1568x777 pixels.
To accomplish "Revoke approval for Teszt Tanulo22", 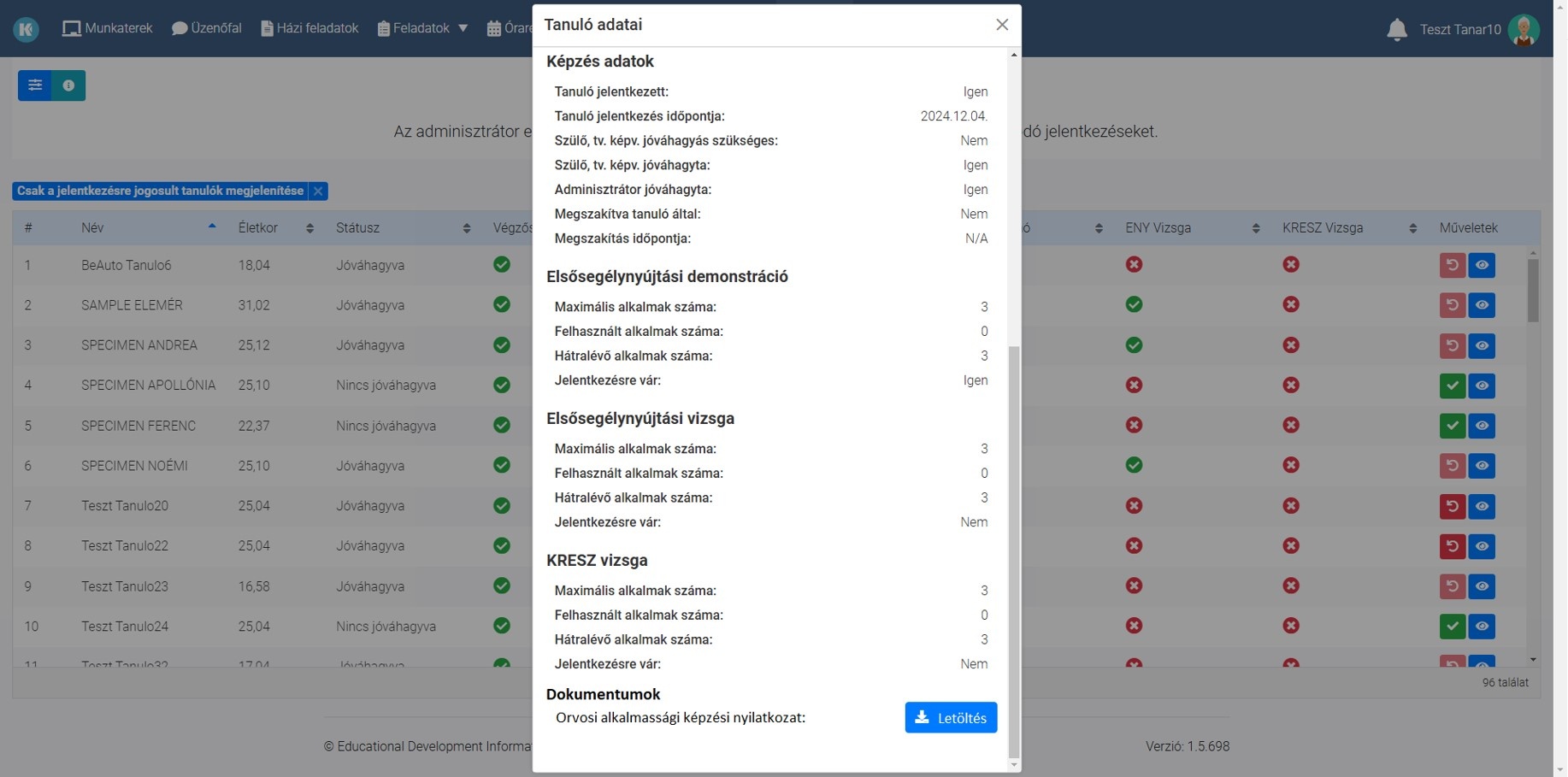I will 1453,546.
